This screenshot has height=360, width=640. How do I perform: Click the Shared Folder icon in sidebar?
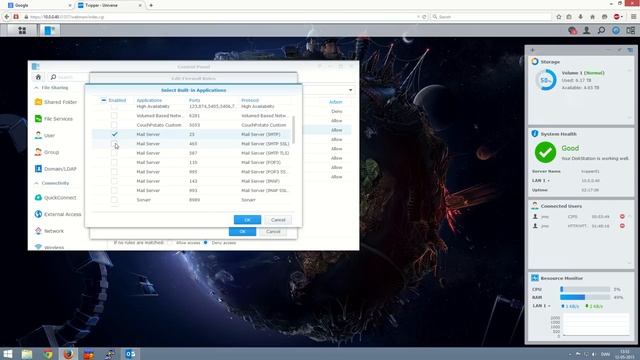click(38, 102)
